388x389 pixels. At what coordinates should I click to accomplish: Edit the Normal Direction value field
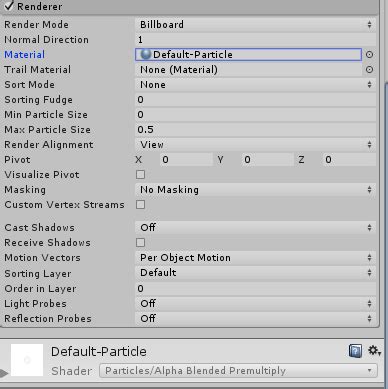255,40
